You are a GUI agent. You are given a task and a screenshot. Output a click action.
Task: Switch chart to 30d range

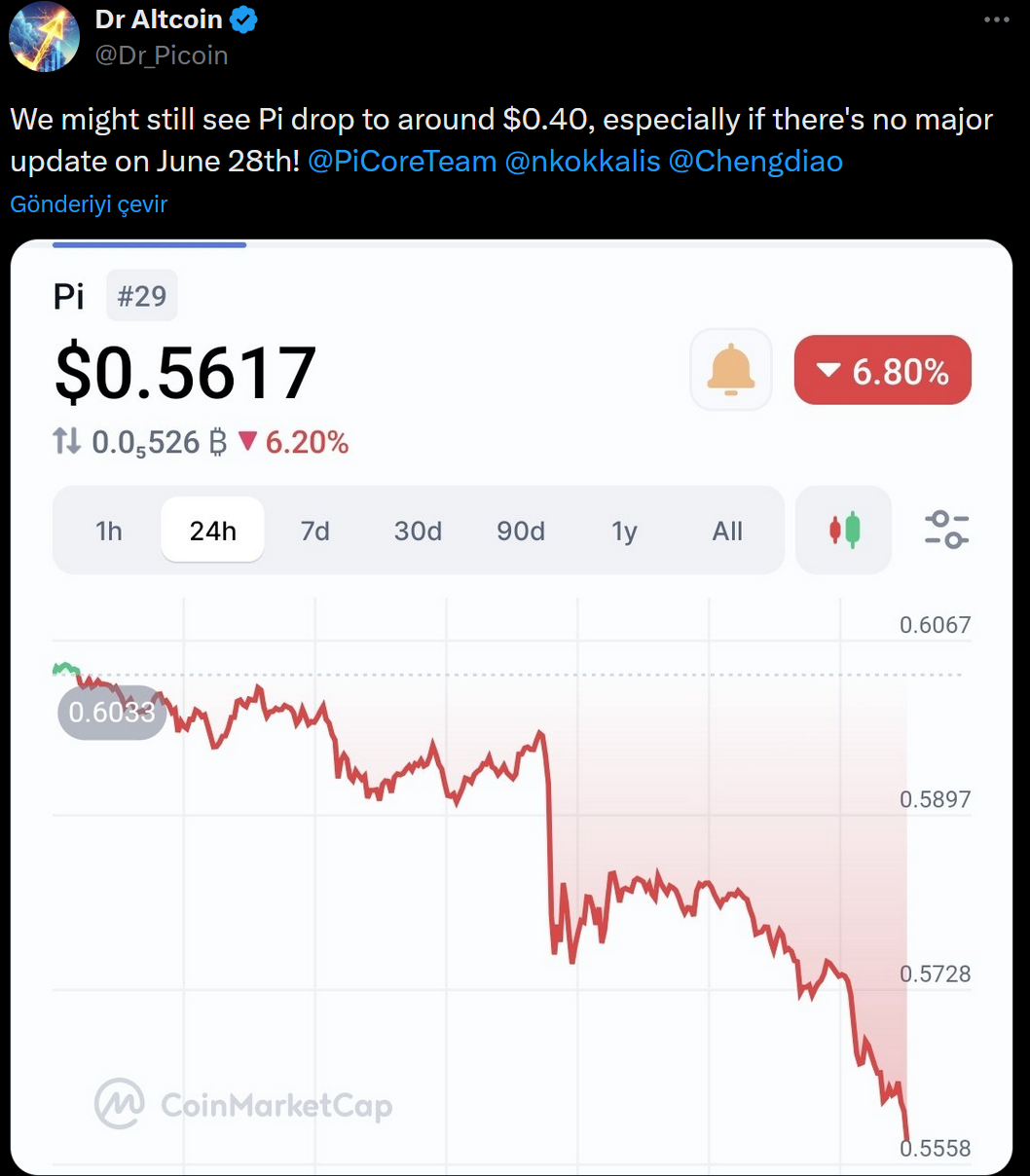click(x=418, y=531)
